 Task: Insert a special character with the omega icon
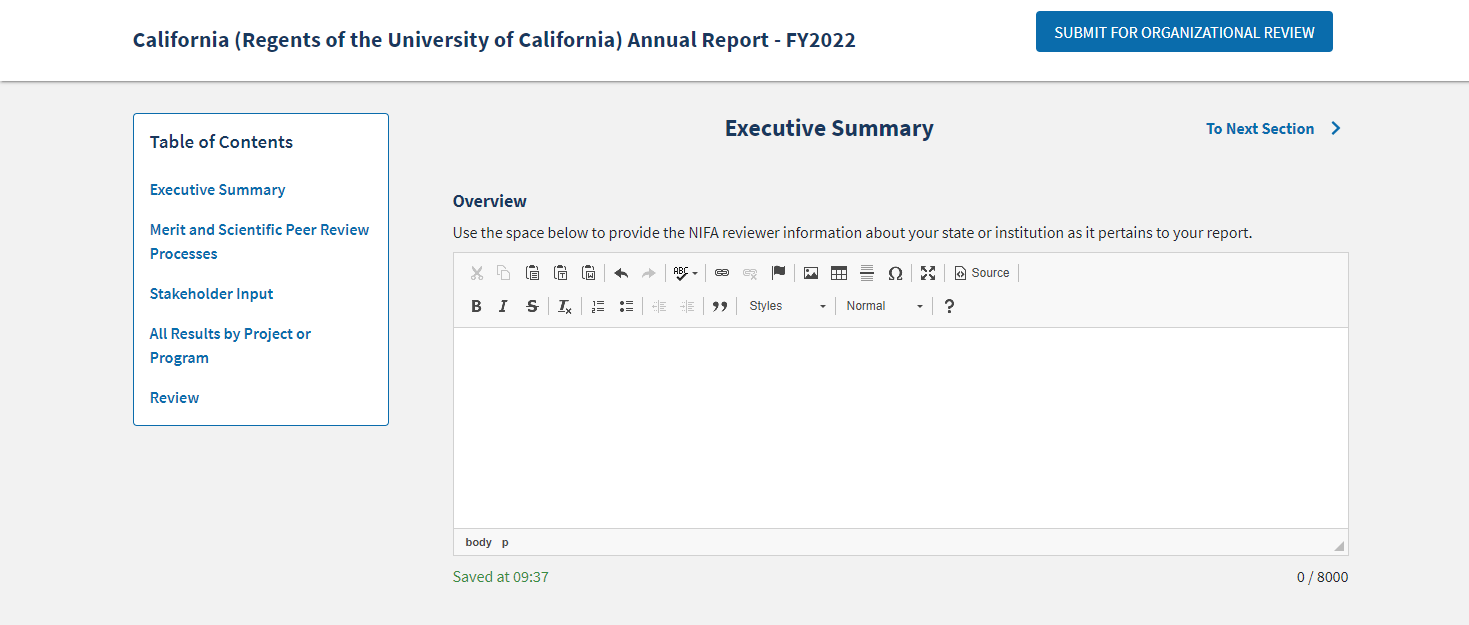(x=895, y=273)
